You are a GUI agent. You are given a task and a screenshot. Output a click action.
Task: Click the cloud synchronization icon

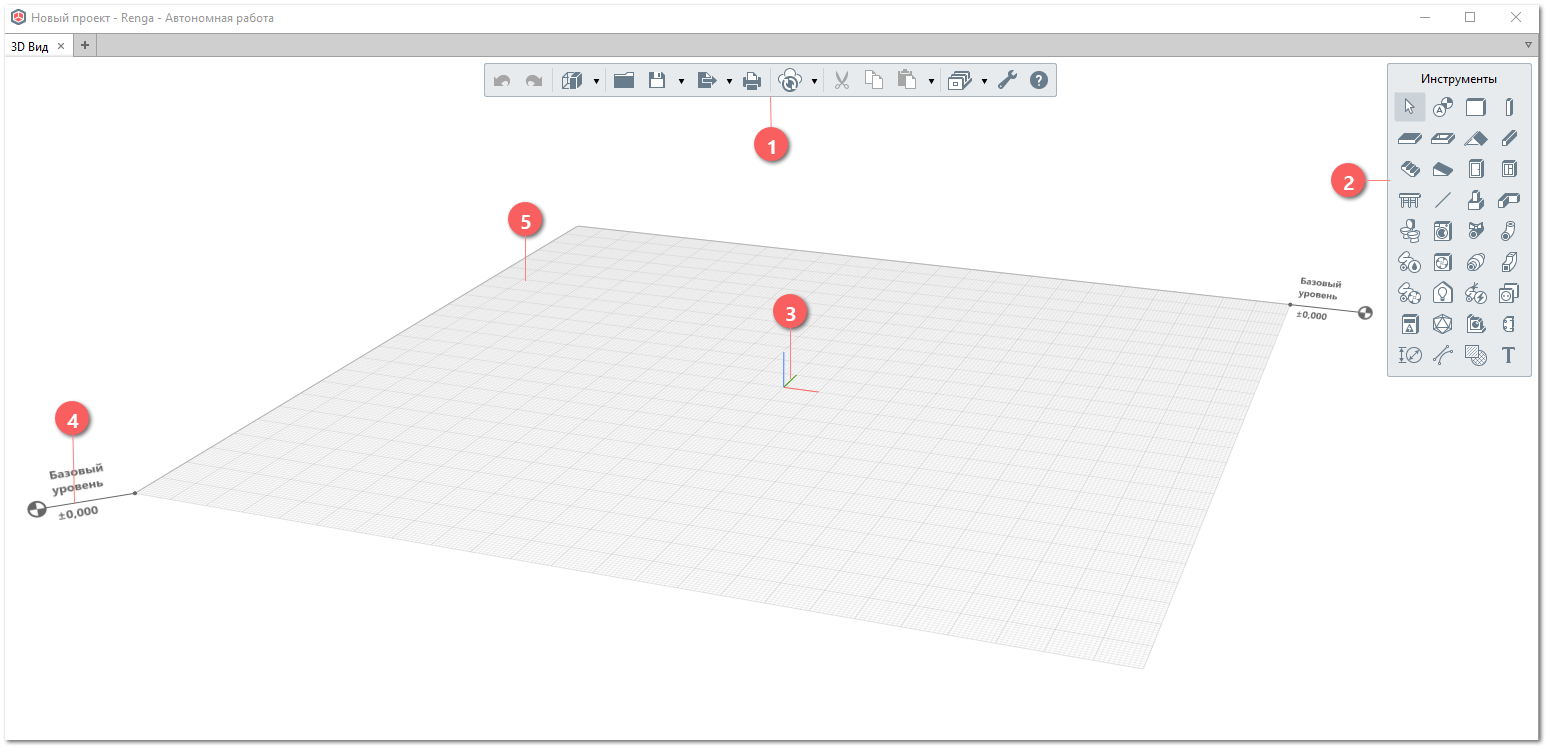pyautogui.click(x=791, y=81)
